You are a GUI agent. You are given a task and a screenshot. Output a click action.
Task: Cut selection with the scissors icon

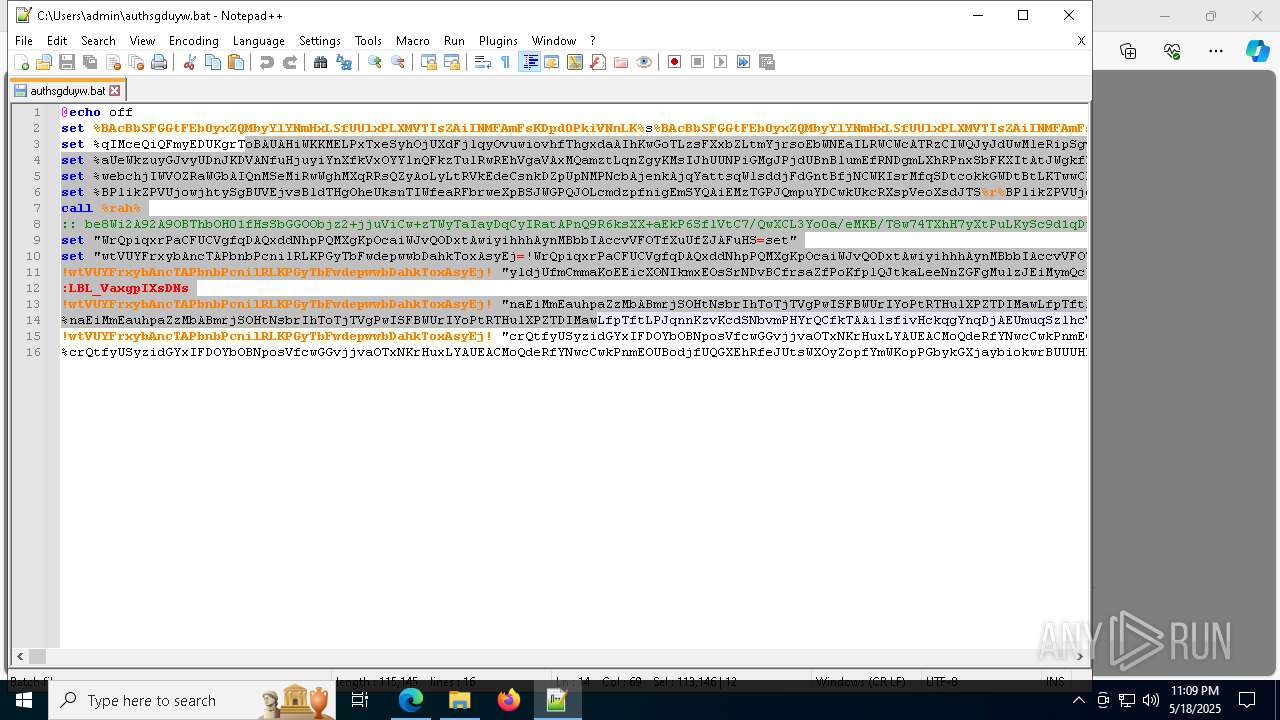(x=189, y=62)
